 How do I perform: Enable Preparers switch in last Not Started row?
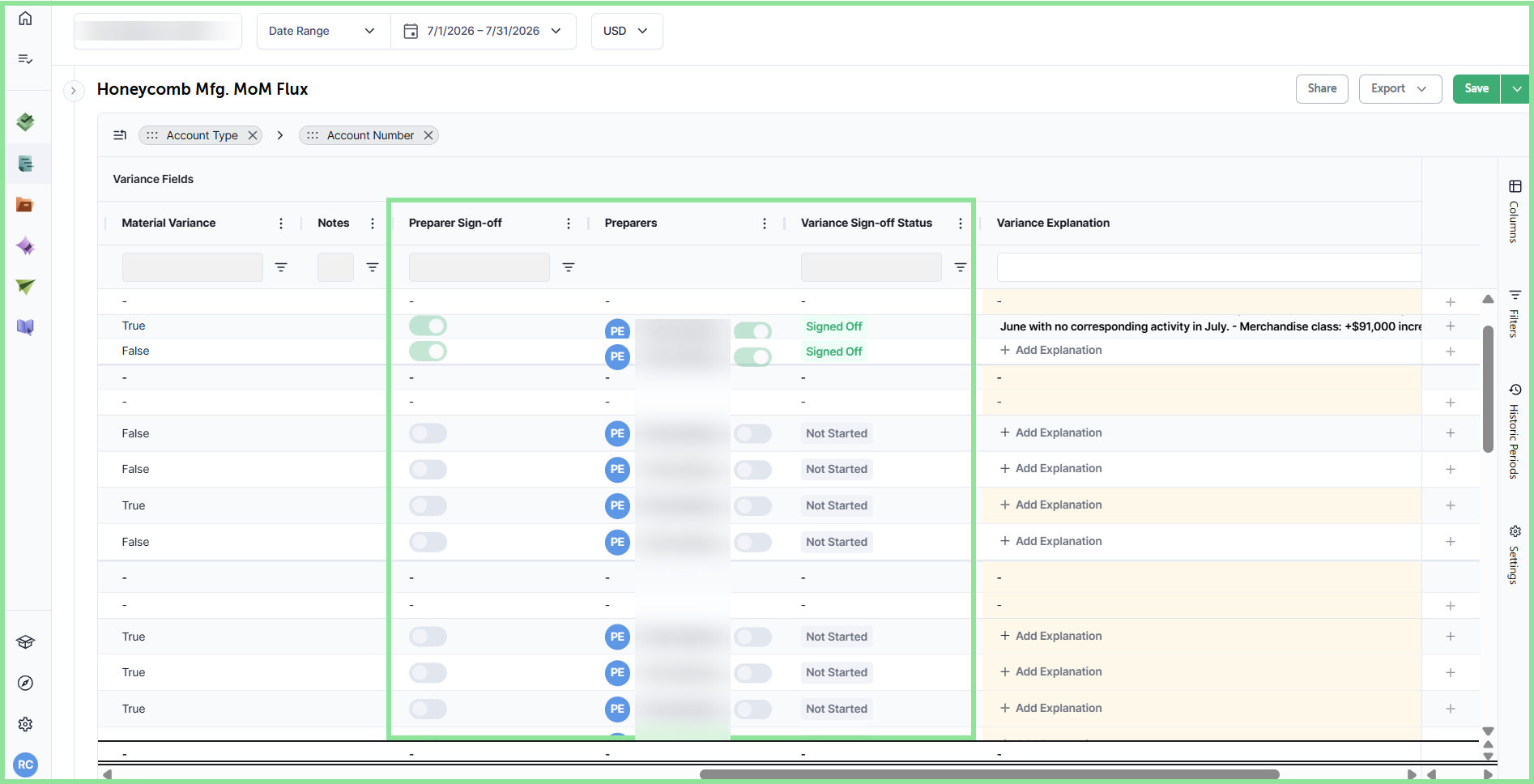tap(752, 709)
